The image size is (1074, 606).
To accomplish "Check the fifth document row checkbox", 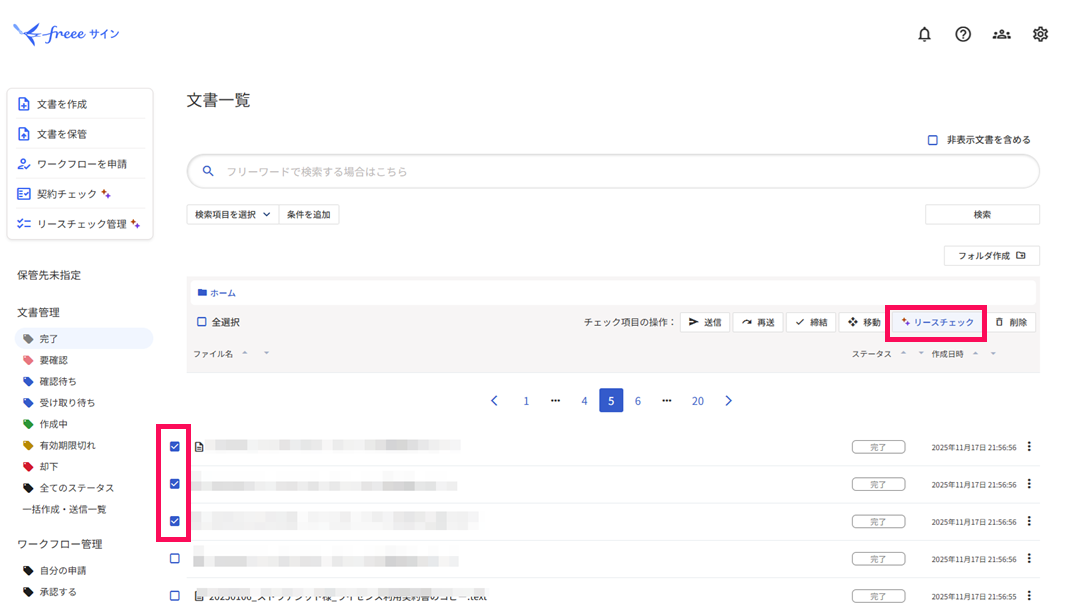I will pyautogui.click(x=175, y=596).
